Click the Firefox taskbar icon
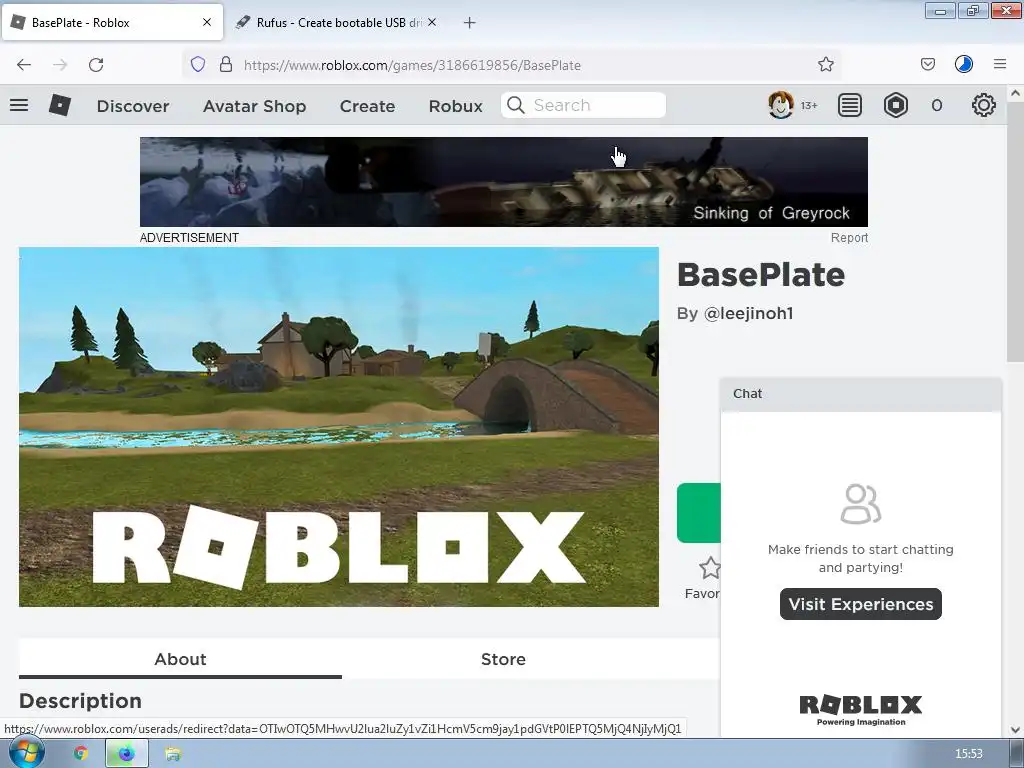Image resolution: width=1024 pixels, height=768 pixels. (127, 754)
